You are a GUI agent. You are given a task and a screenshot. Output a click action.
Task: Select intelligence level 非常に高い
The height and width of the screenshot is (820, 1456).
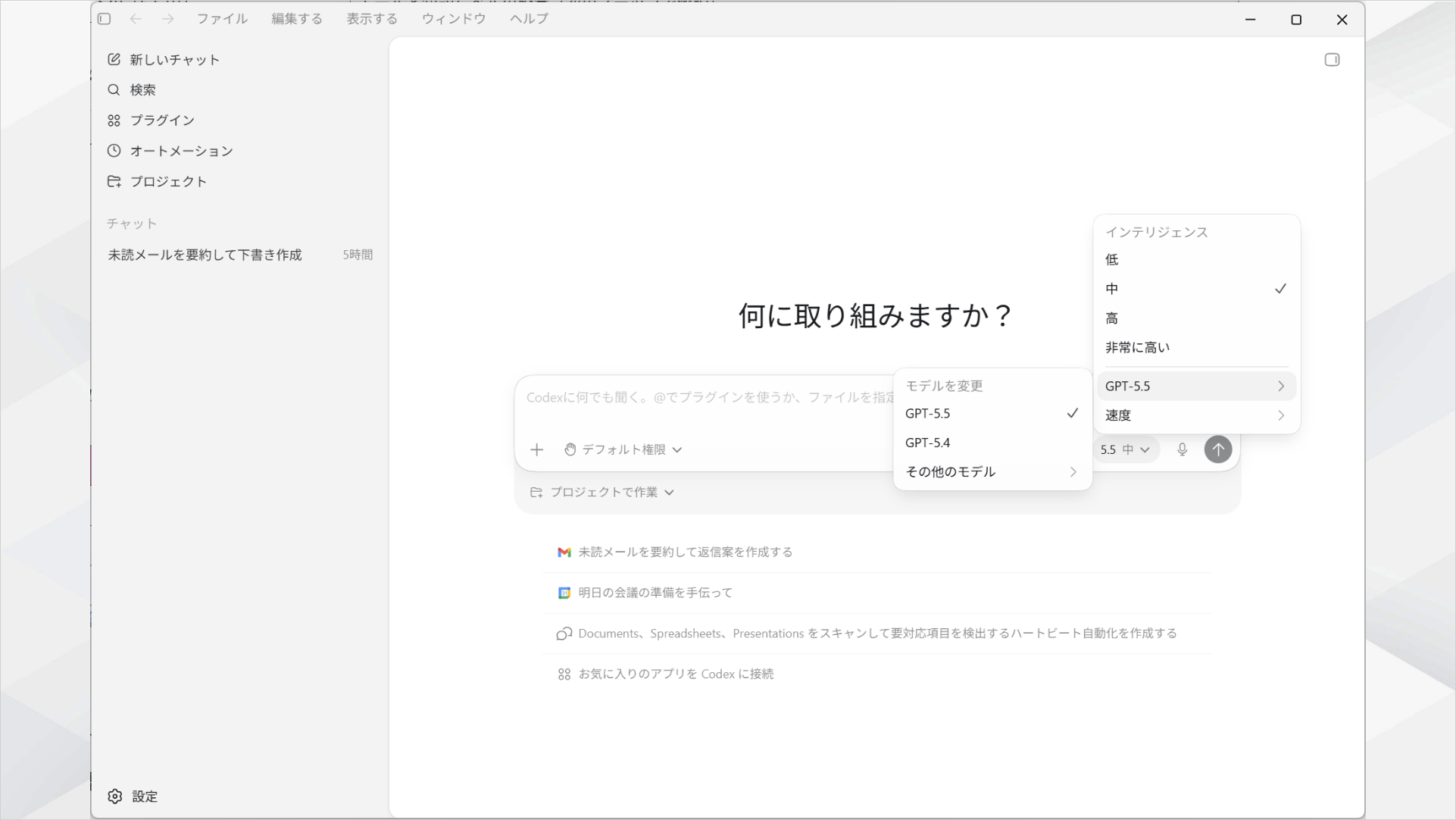coord(1196,347)
